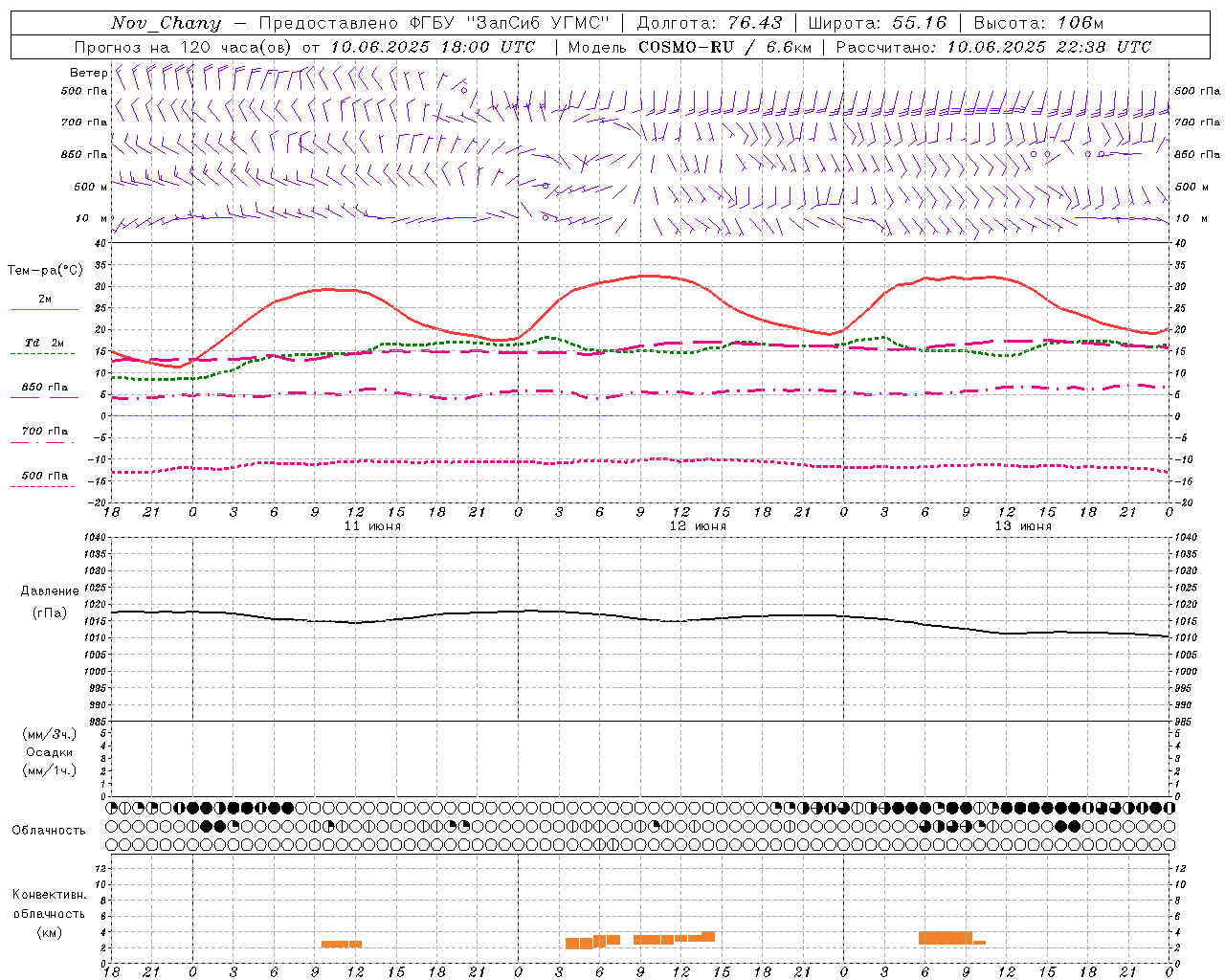Click the Давление panel label
1225x980 pixels.
50,591
